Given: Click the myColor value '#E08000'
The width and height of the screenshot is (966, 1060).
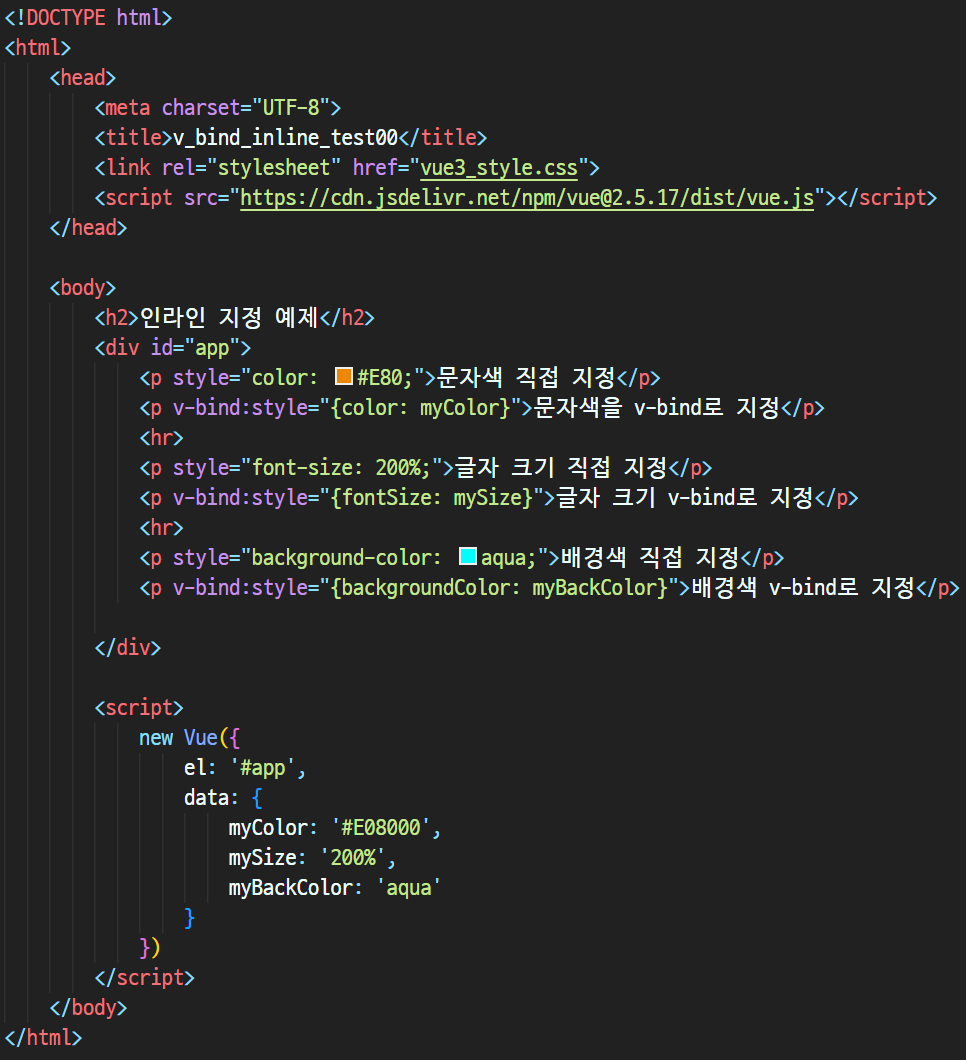Looking at the screenshot, I should (381, 827).
